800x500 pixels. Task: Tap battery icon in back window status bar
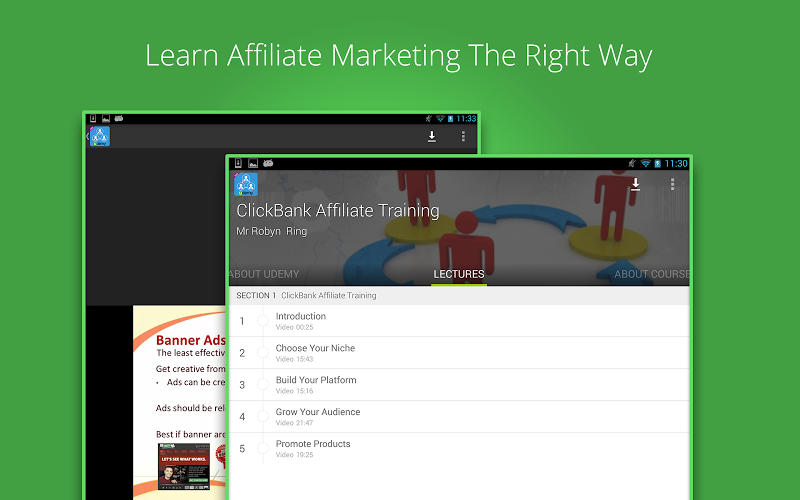coord(451,118)
